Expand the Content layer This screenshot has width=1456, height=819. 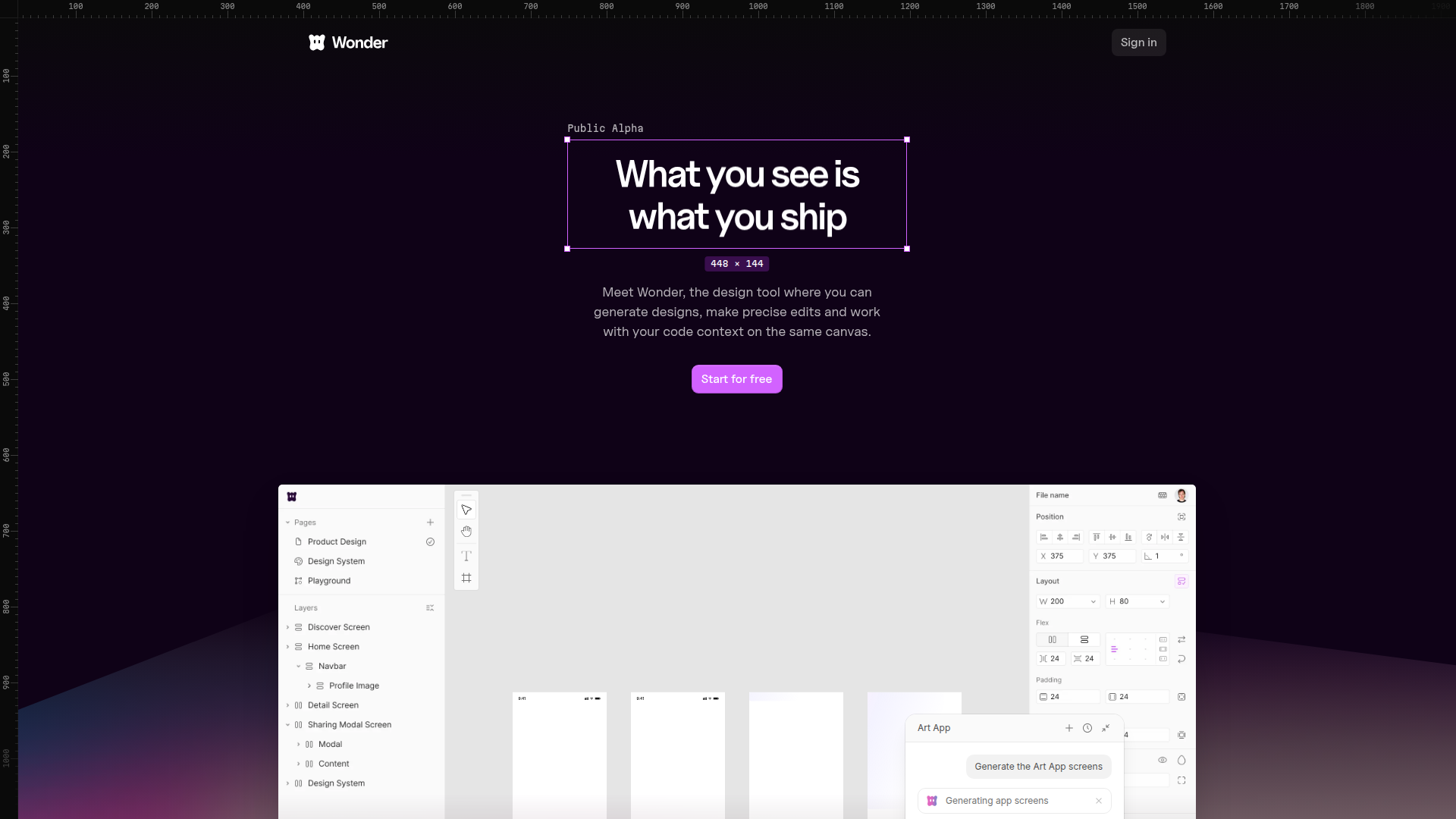tap(299, 764)
